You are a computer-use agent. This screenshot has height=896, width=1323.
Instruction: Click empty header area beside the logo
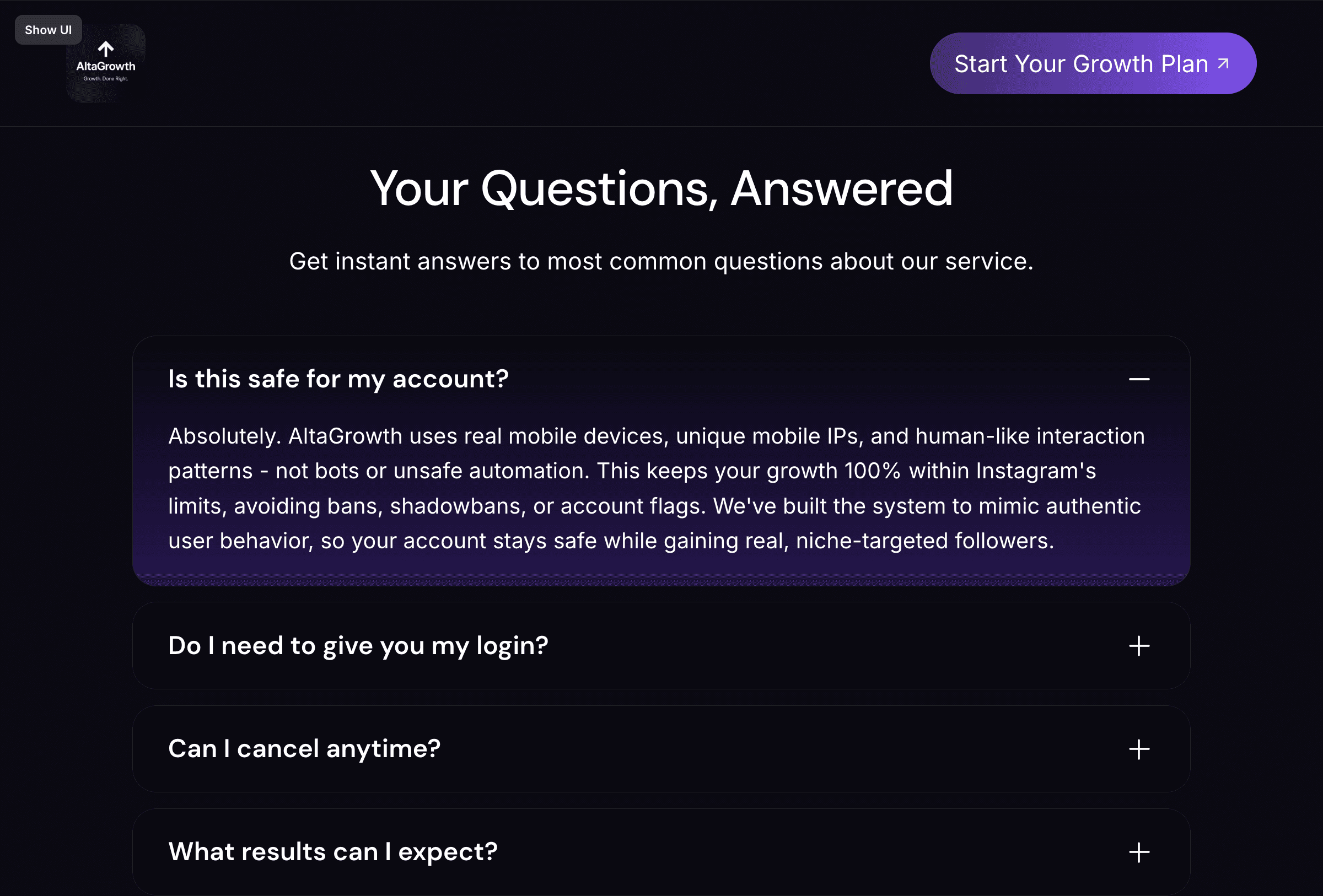pyautogui.click(x=512, y=64)
